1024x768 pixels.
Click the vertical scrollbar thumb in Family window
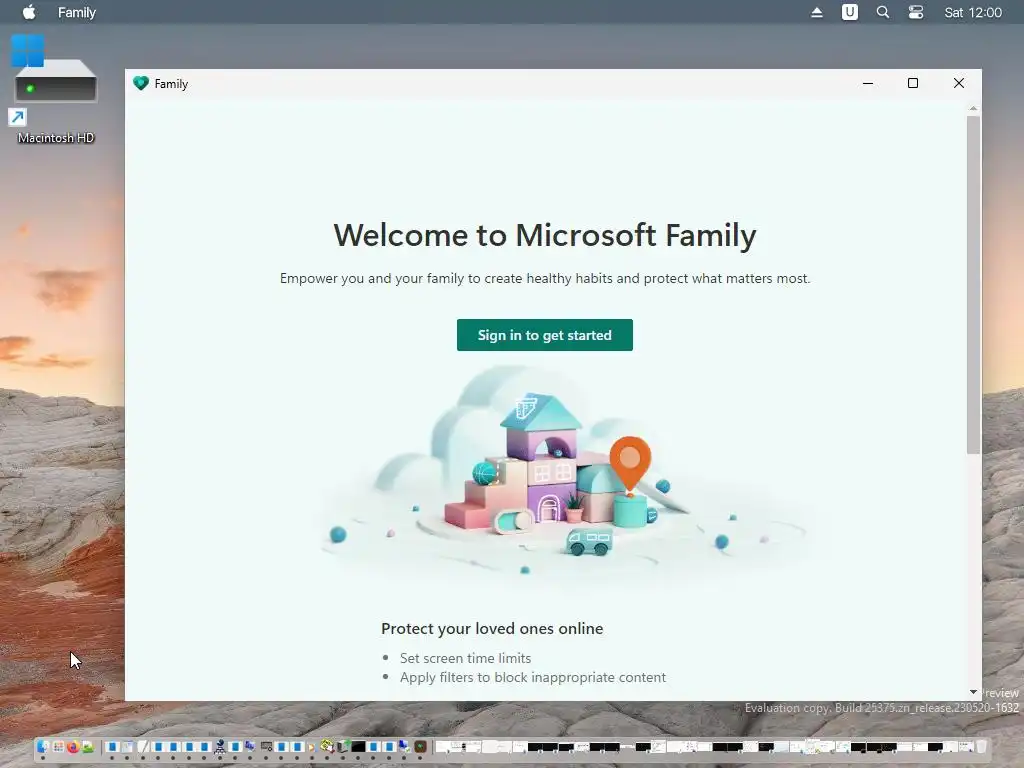973,285
